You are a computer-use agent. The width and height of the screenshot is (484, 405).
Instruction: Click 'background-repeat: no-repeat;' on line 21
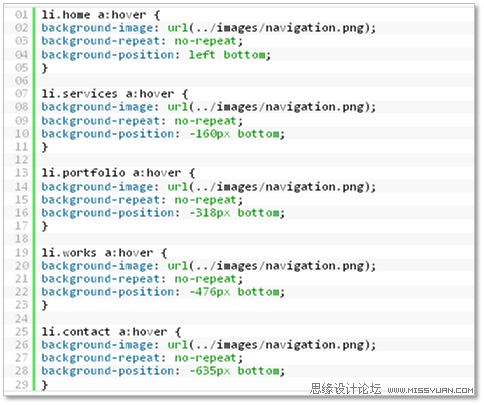coord(142,279)
